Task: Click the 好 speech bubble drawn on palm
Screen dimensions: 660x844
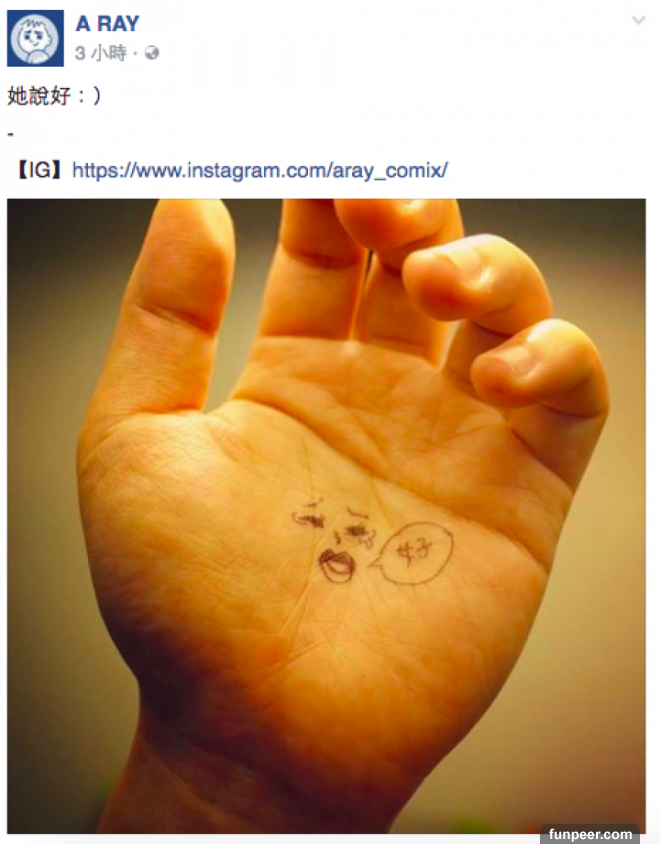Action: (x=412, y=553)
